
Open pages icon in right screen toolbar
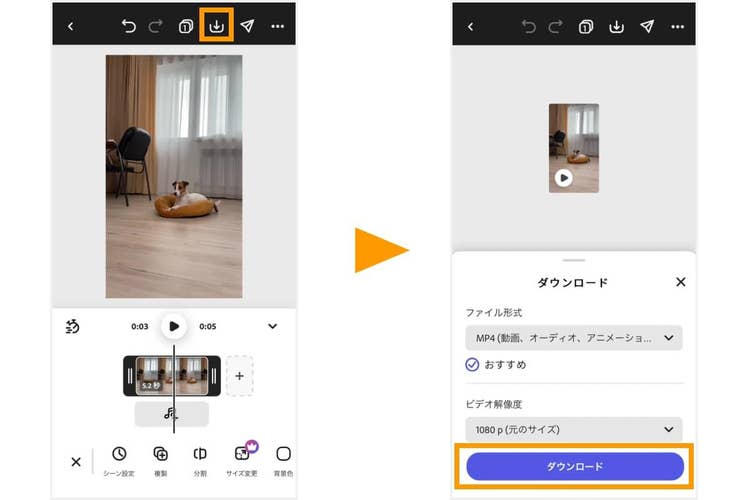pyautogui.click(x=585, y=27)
